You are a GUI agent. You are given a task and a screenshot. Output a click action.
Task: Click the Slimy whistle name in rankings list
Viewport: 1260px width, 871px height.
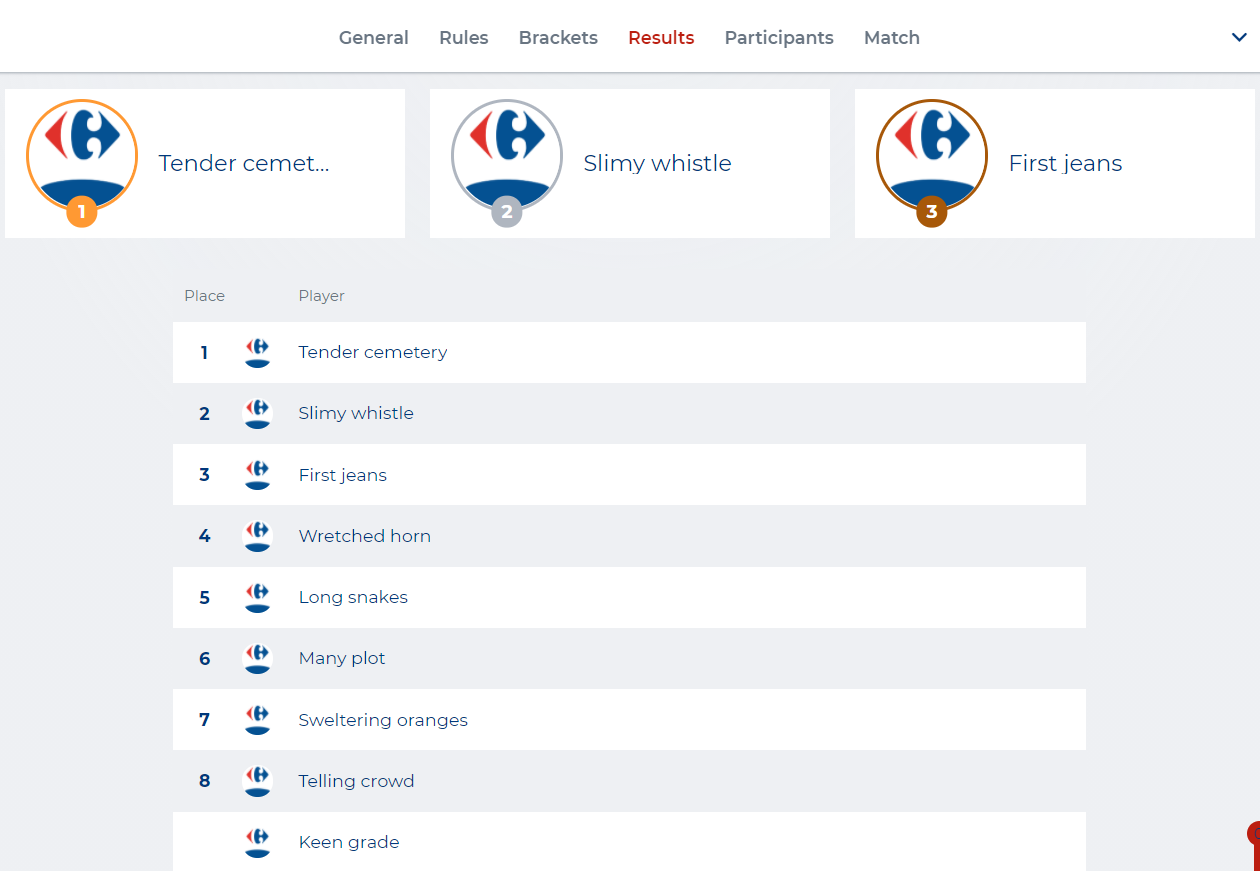click(x=355, y=413)
